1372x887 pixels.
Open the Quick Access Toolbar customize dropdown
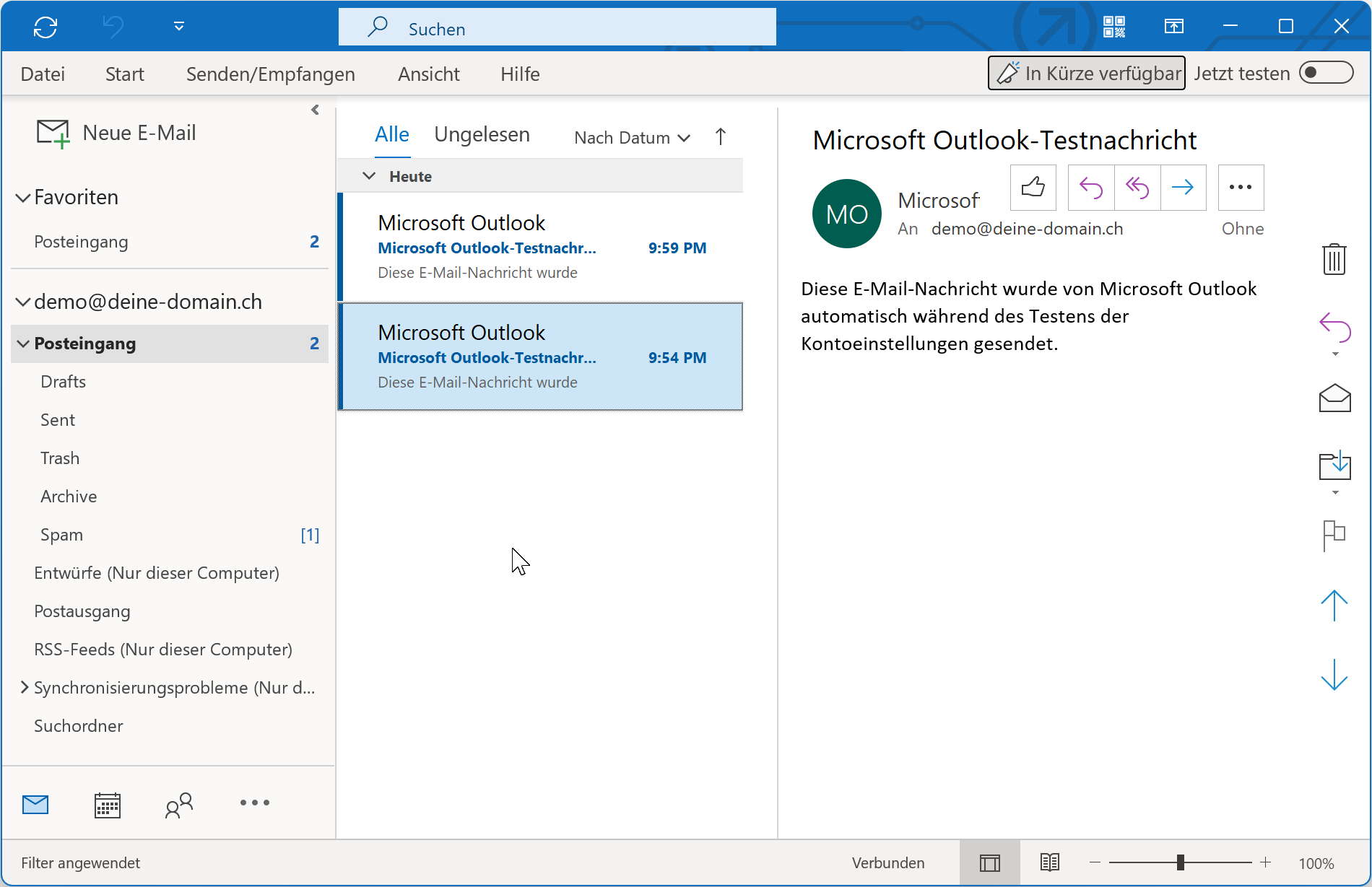pos(179,27)
